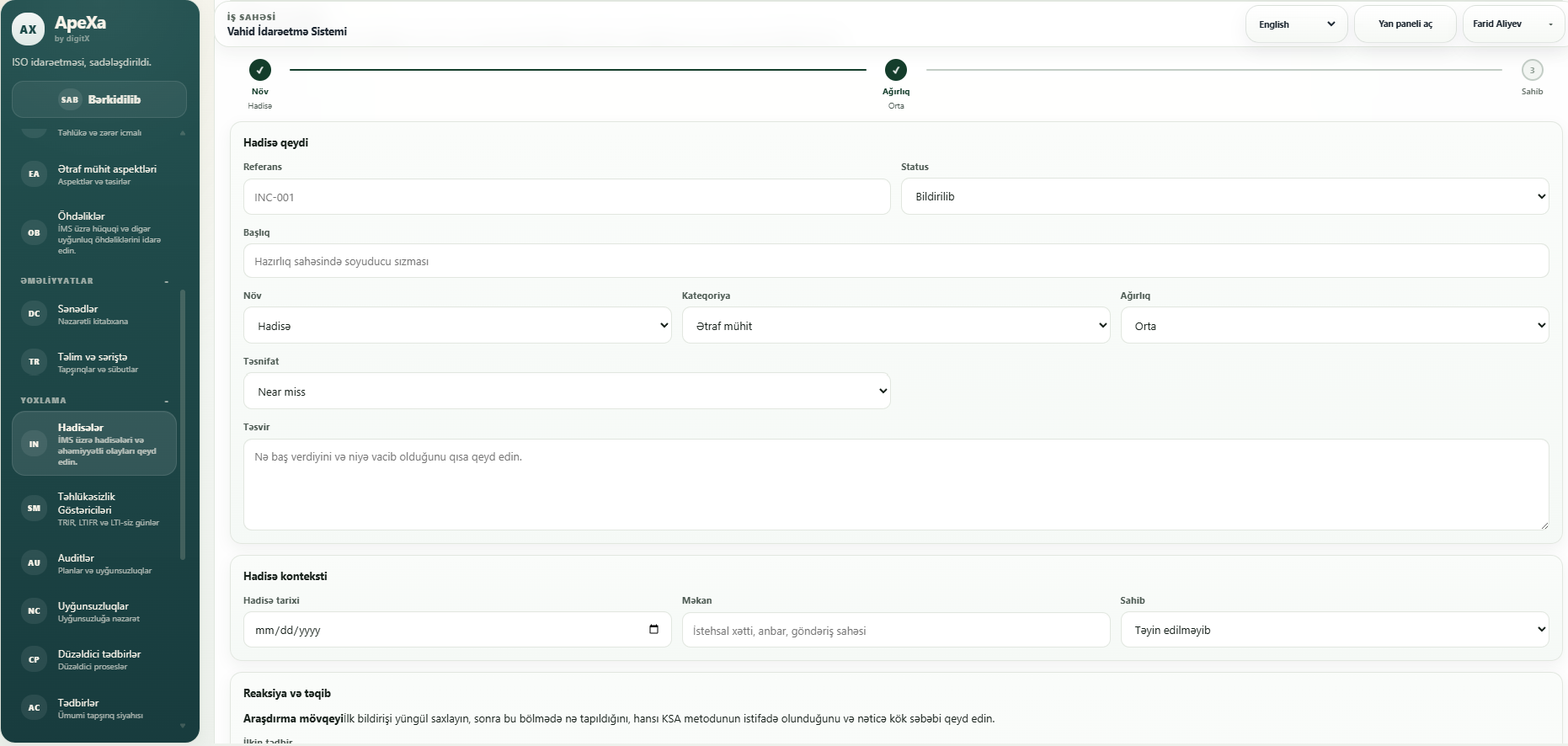Image resolution: width=1568 pixels, height=746 pixels.
Task: Click the SAB pinned badge icon
Action: pos(69,99)
